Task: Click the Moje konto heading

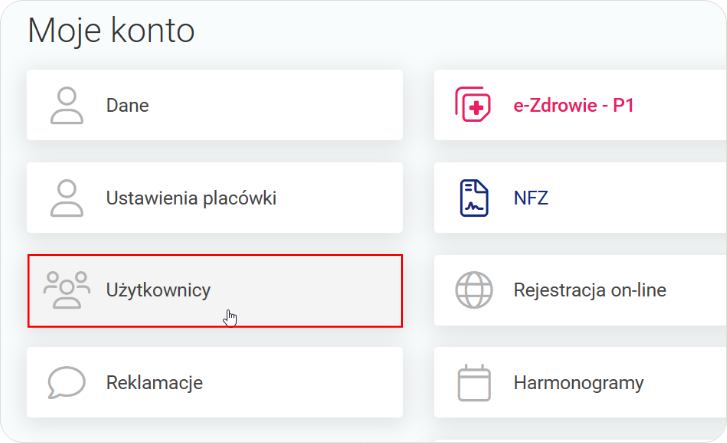Action: click(x=111, y=31)
